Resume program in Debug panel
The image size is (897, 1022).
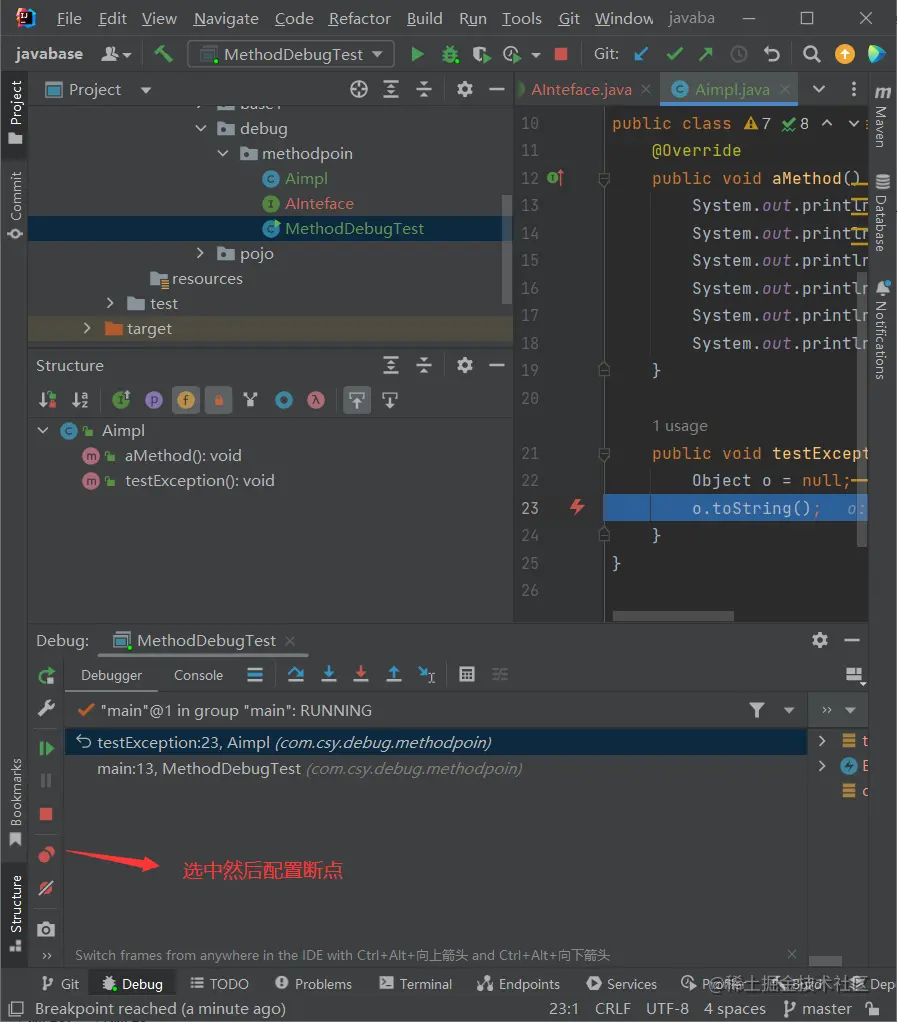click(x=46, y=748)
